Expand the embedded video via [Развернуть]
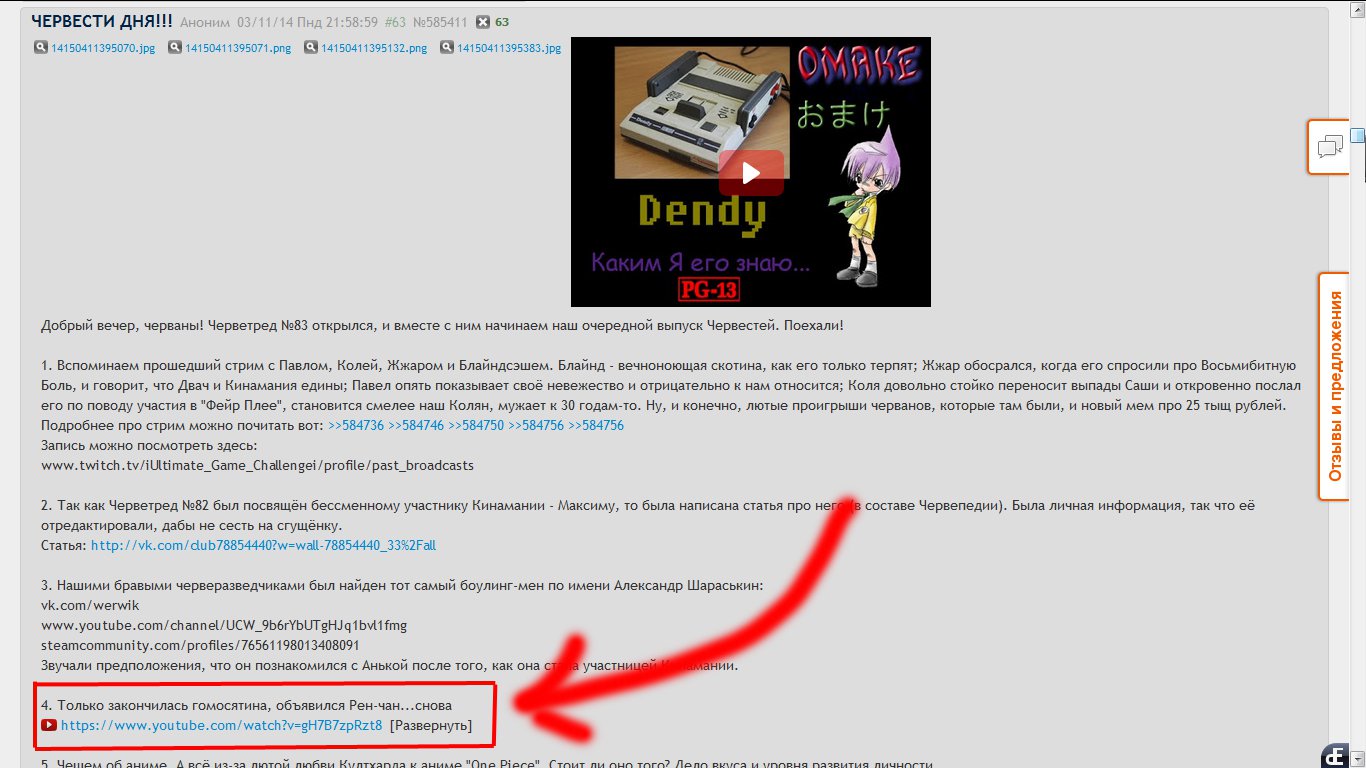1366x768 pixels. (x=431, y=726)
